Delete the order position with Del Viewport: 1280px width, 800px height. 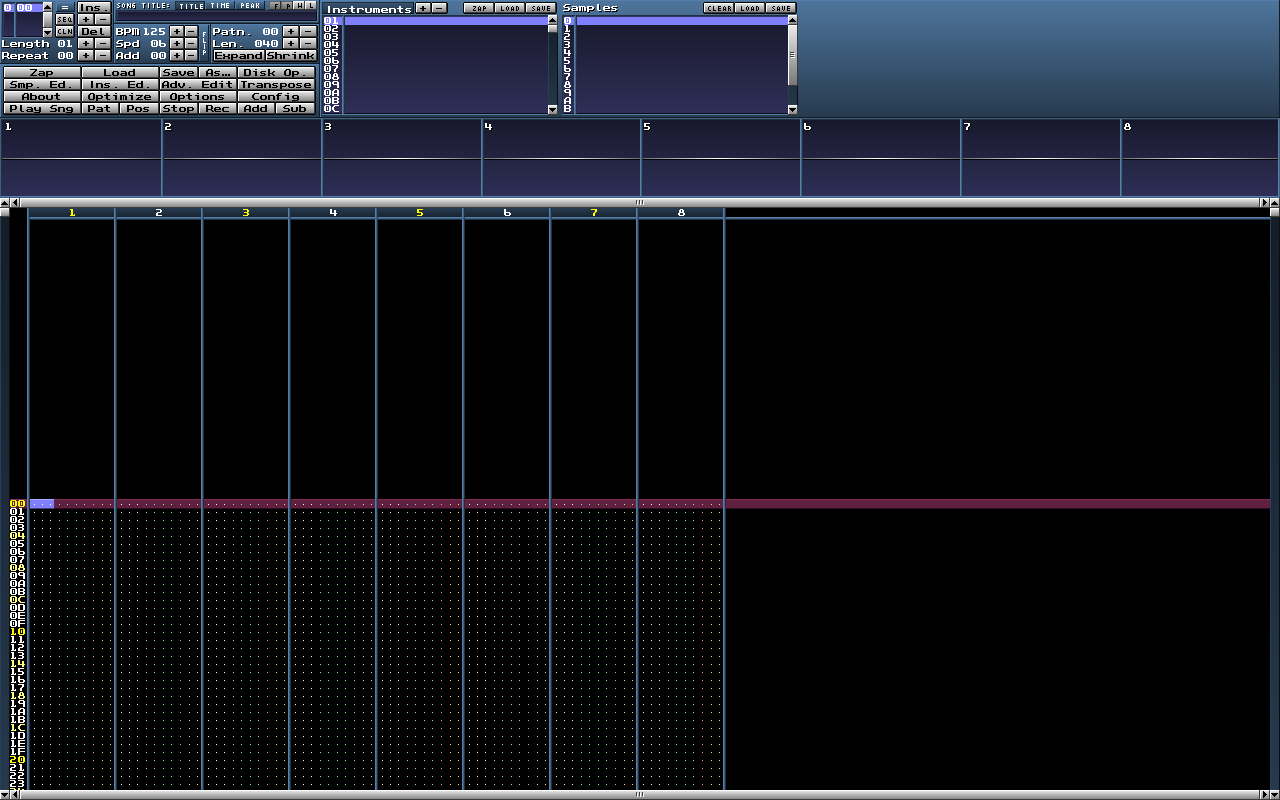tap(94, 31)
